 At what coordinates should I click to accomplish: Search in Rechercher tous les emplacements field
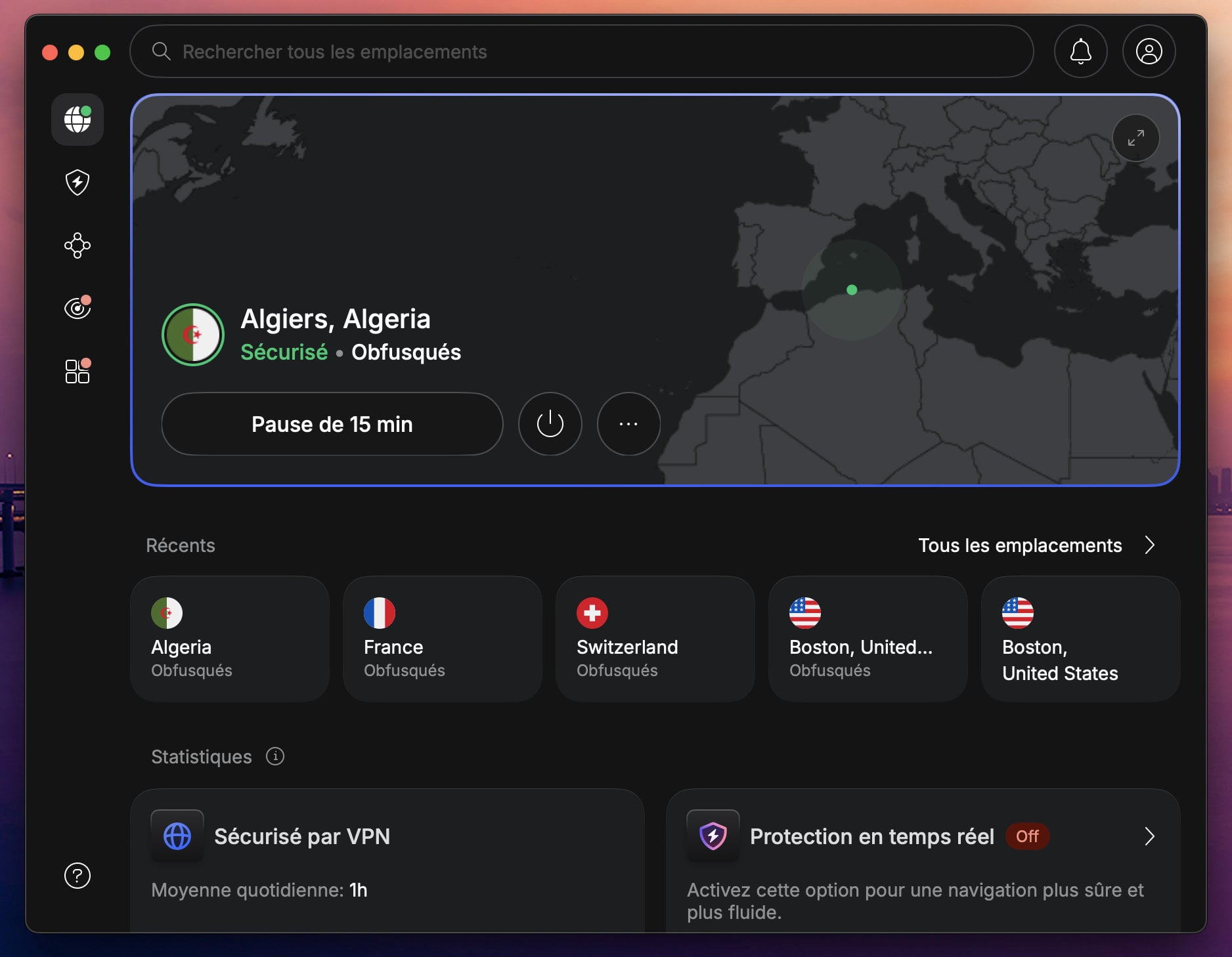tap(582, 51)
